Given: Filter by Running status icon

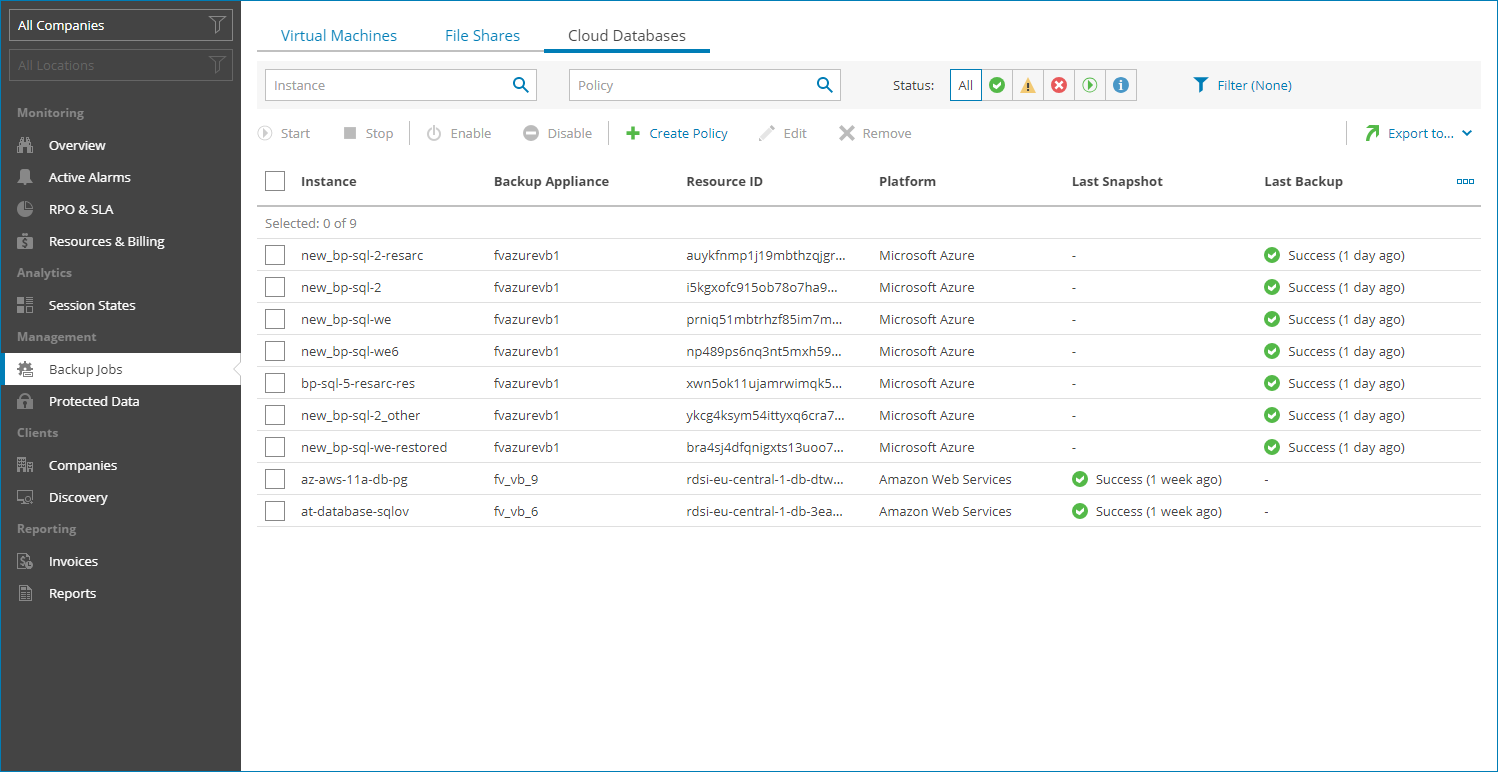Looking at the screenshot, I should [x=1090, y=86].
